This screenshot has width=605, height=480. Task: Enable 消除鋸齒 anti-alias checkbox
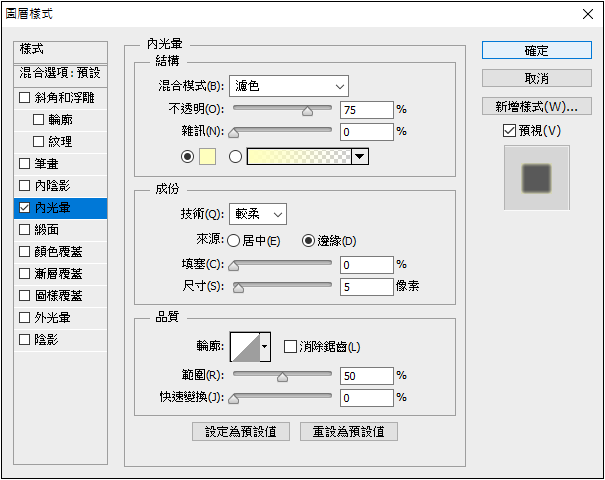pyautogui.click(x=291, y=347)
